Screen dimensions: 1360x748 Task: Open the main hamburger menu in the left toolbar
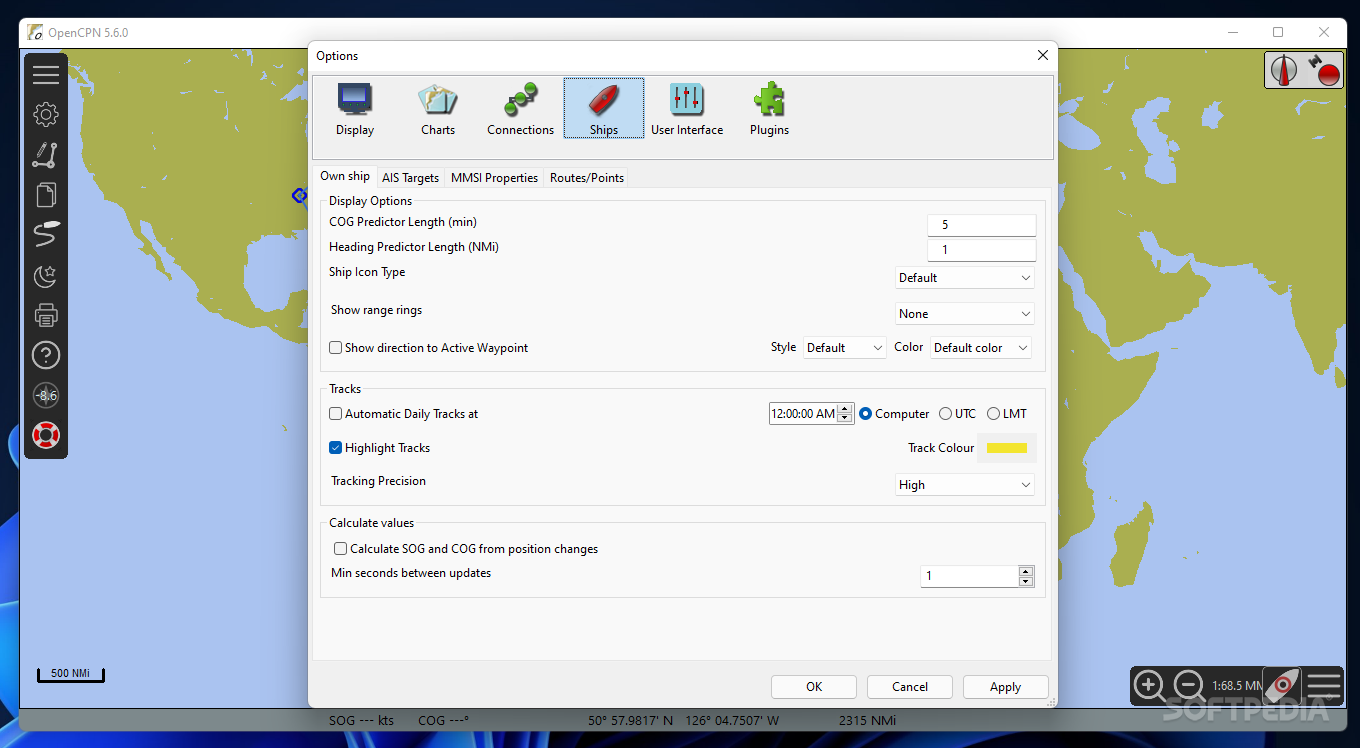(46, 75)
